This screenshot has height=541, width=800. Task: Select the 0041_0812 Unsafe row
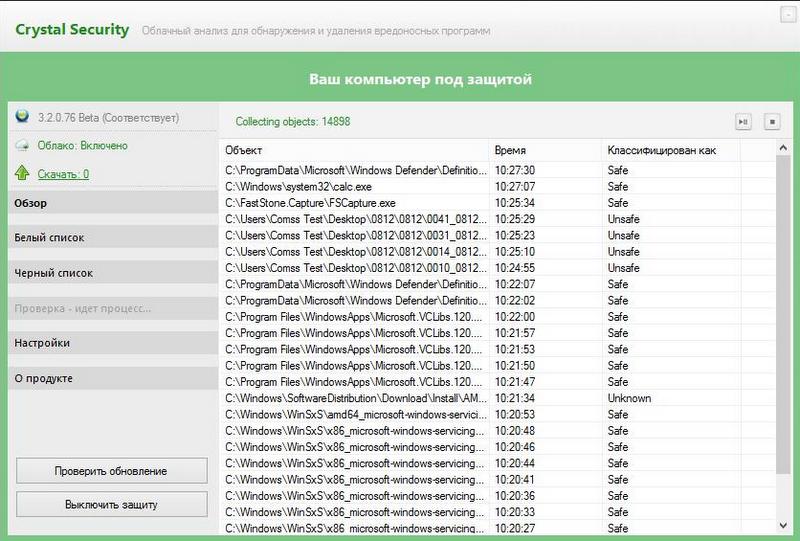tap(497, 219)
